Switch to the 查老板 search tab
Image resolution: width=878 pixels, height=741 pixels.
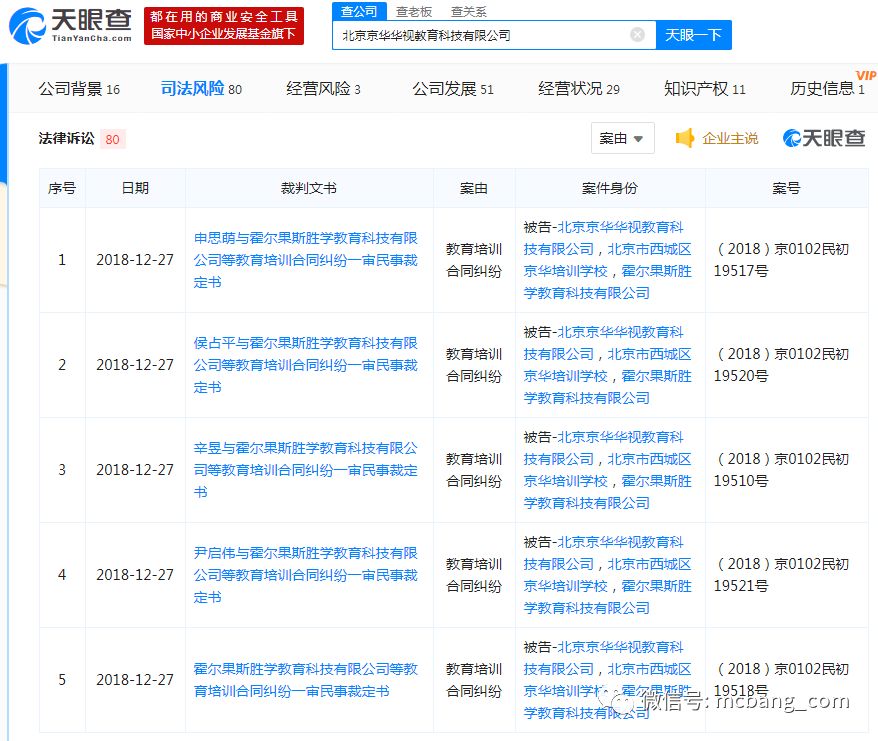(414, 12)
